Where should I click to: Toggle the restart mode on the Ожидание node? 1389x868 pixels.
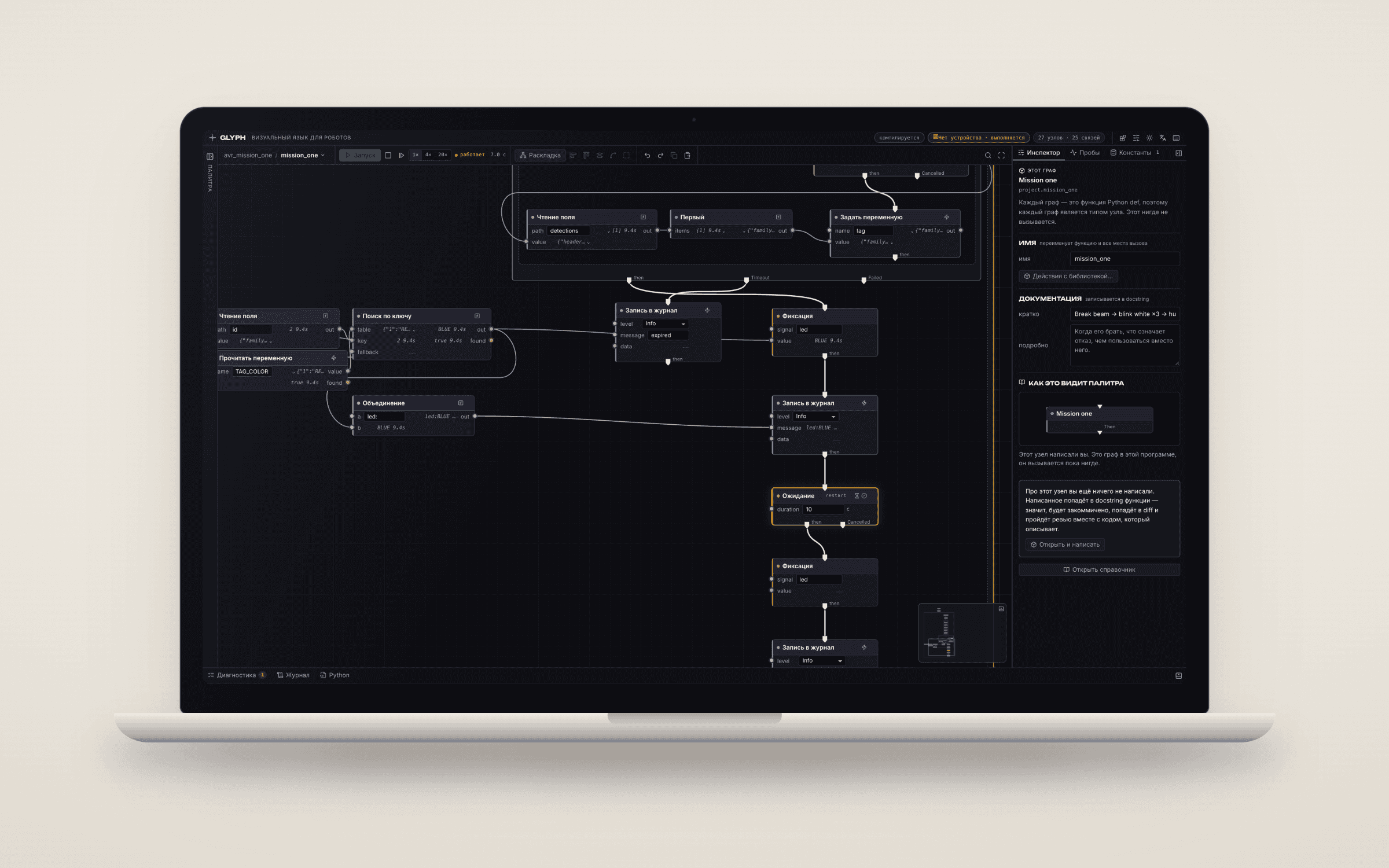pos(836,495)
